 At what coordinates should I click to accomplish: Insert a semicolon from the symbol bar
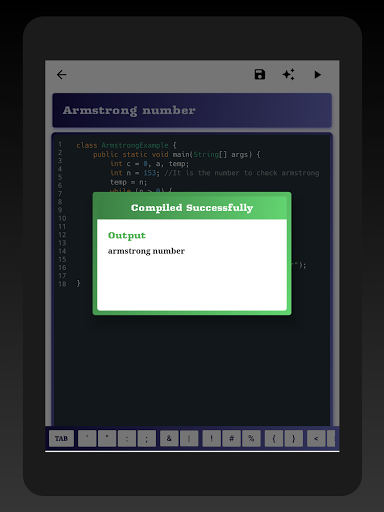pos(147,438)
